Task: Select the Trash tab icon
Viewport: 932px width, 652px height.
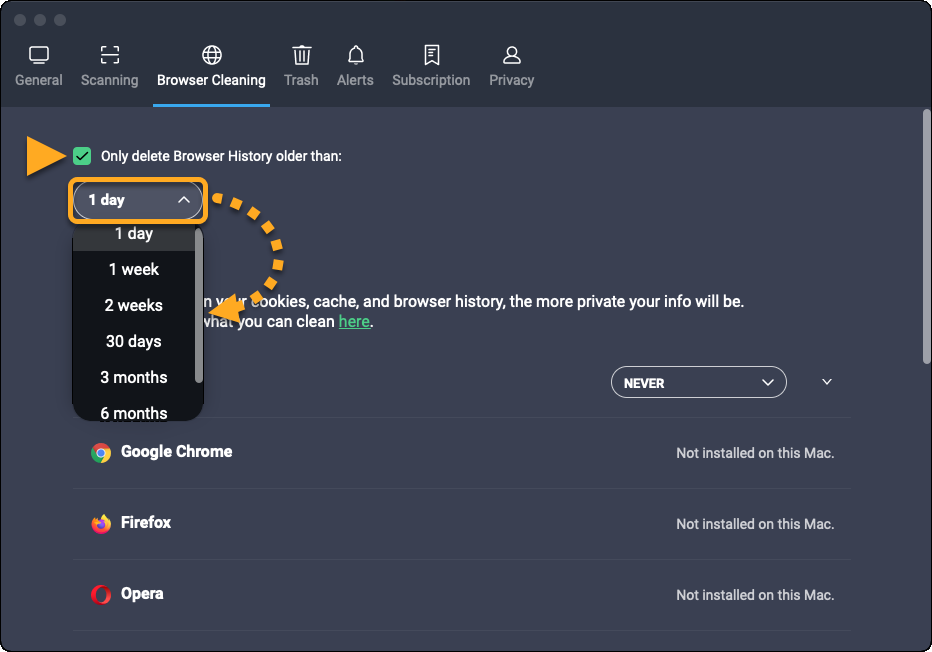Action: tap(301, 55)
